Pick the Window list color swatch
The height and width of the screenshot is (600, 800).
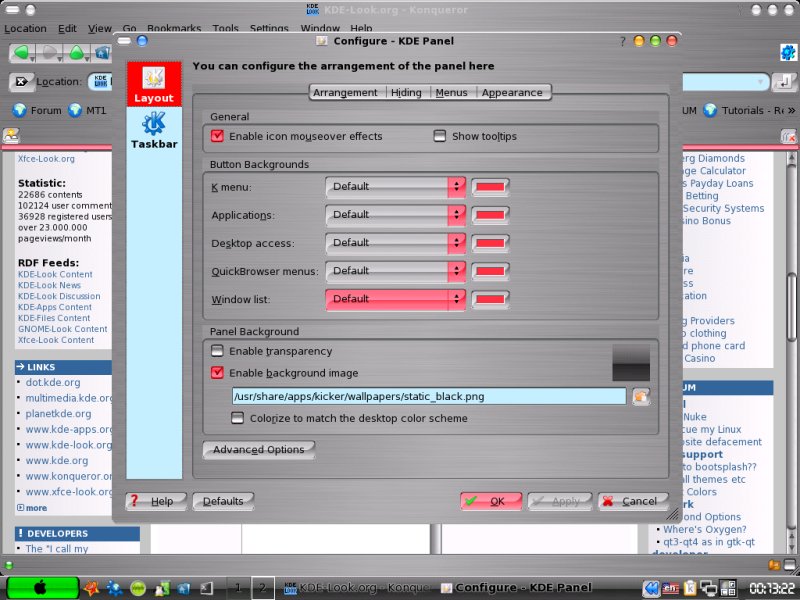pos(490,299)
